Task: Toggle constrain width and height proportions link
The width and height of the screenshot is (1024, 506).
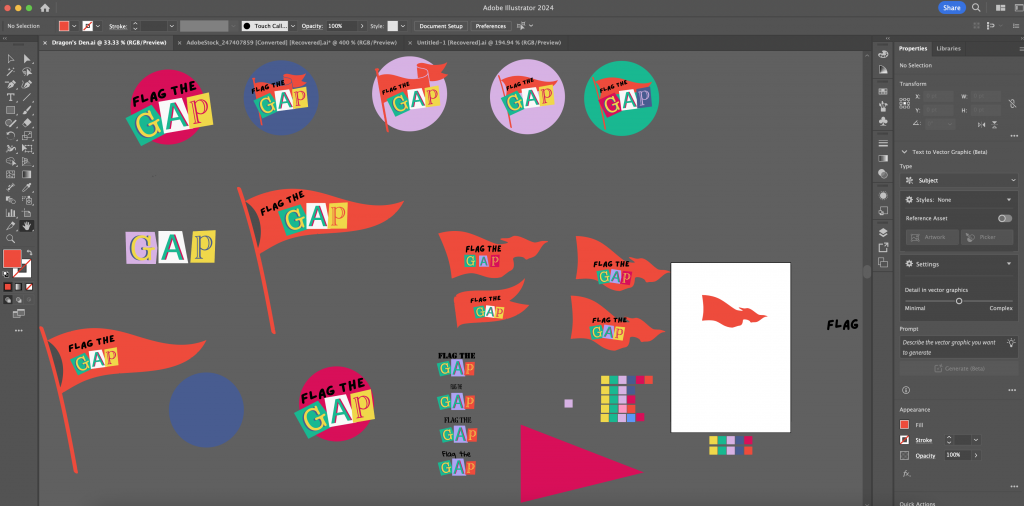Action: (x=1012, y=103)
